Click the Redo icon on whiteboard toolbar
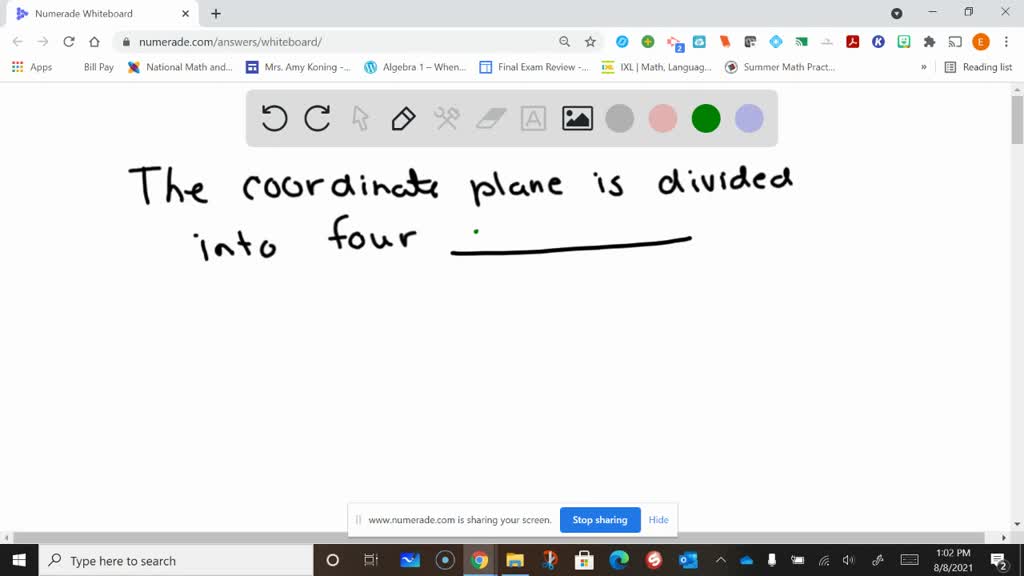1024x576 pixels. [317, 118]
